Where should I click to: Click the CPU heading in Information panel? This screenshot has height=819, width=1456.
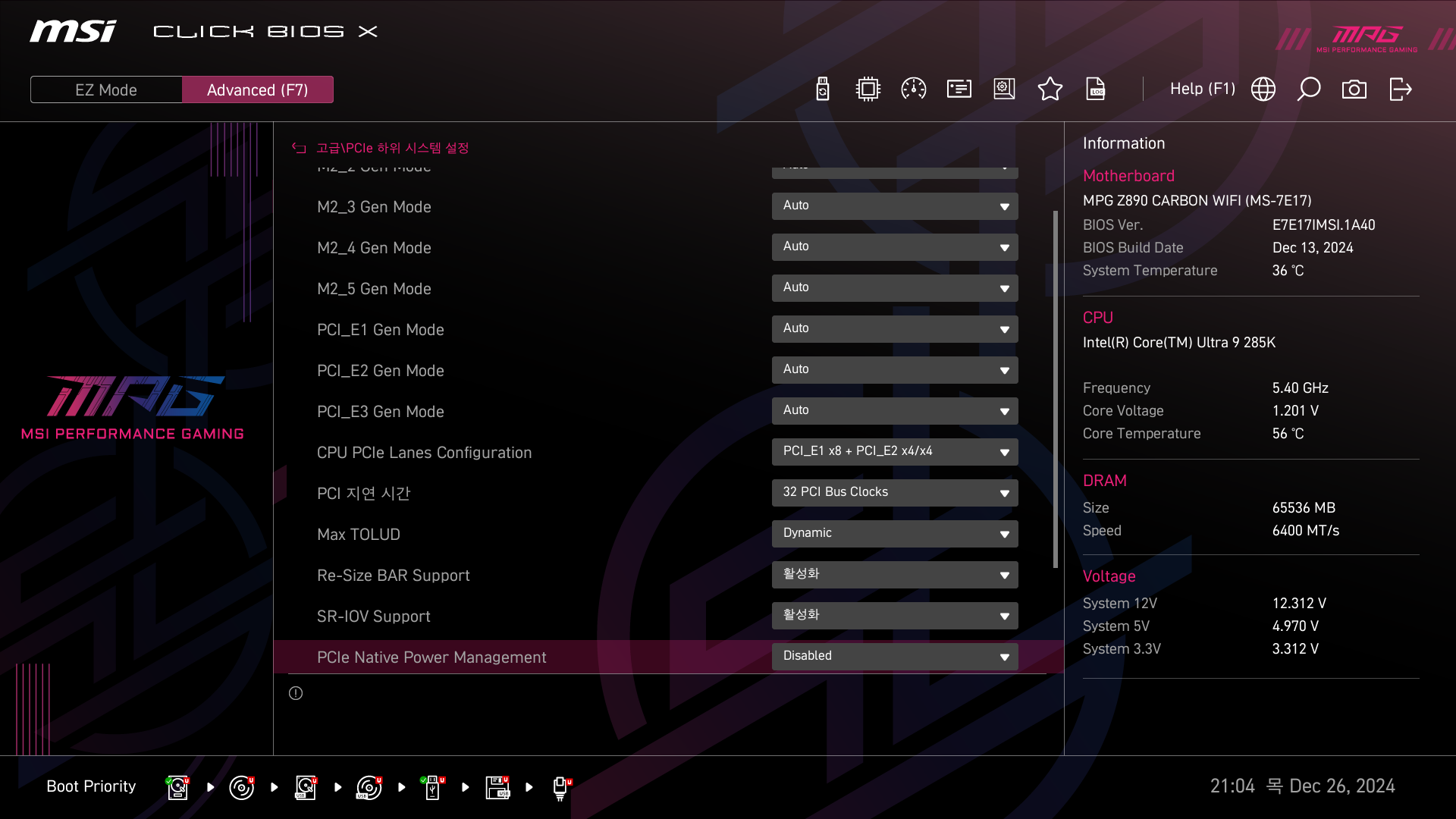(x=1098, y=318)
